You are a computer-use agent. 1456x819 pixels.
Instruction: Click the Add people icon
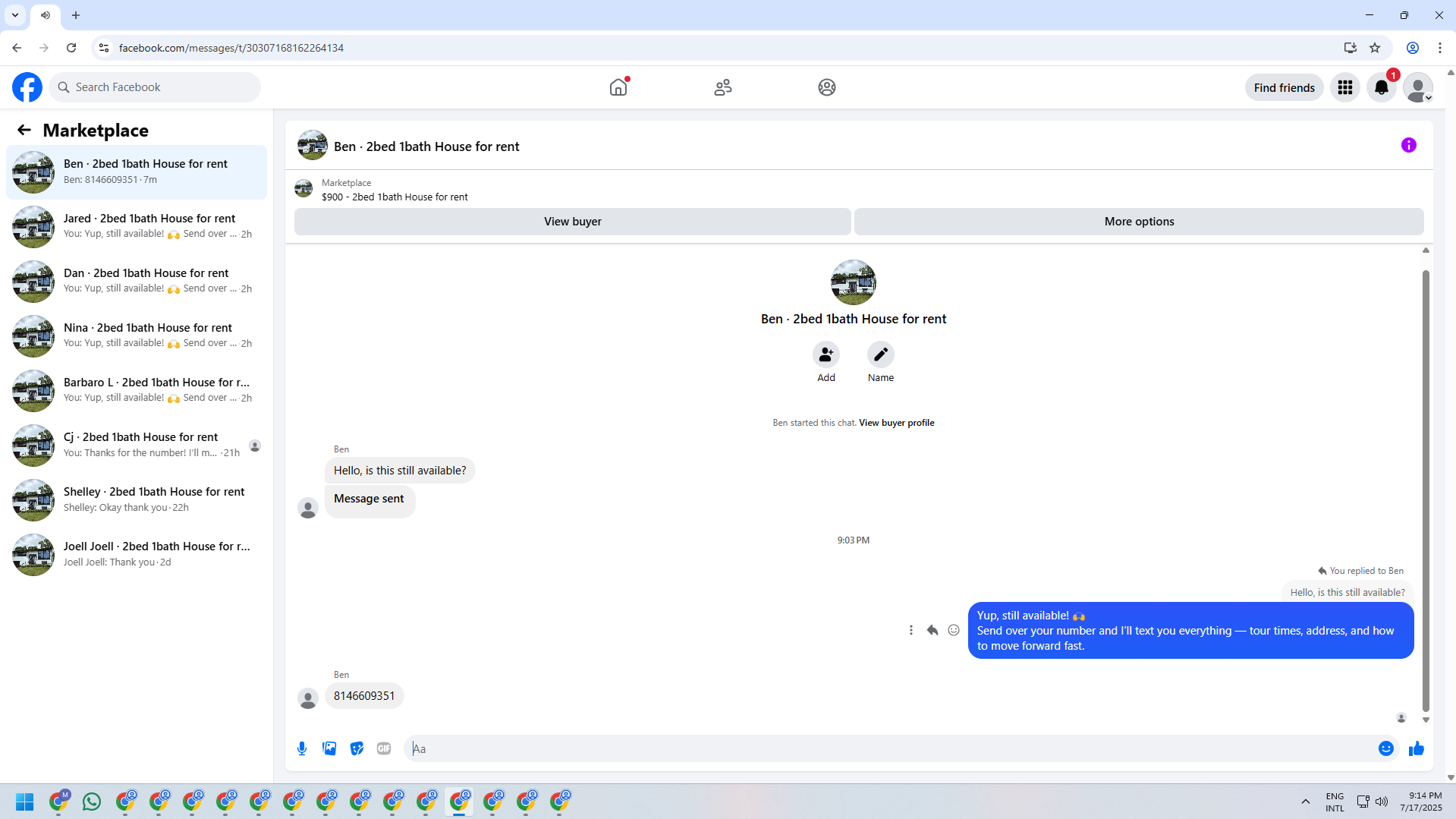pyautogui.click(x=826, y=354)
